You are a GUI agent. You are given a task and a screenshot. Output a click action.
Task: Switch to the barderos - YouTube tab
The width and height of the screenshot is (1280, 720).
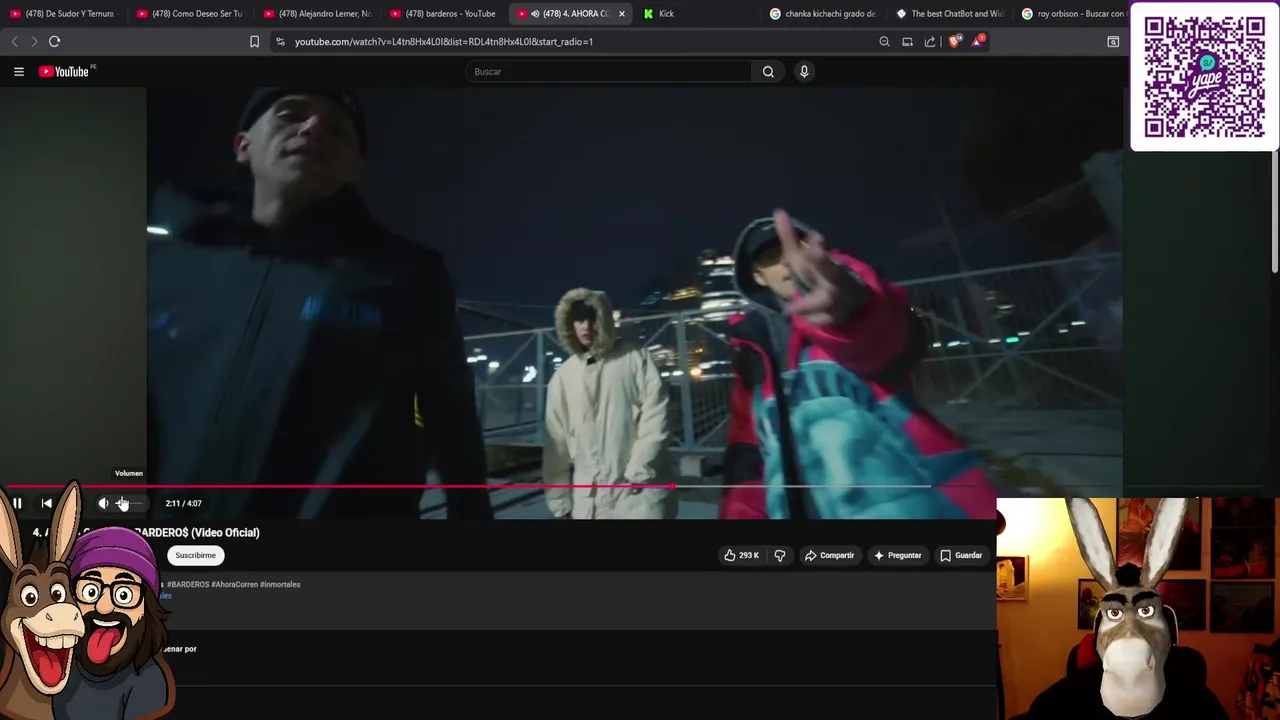click(443, 14)
